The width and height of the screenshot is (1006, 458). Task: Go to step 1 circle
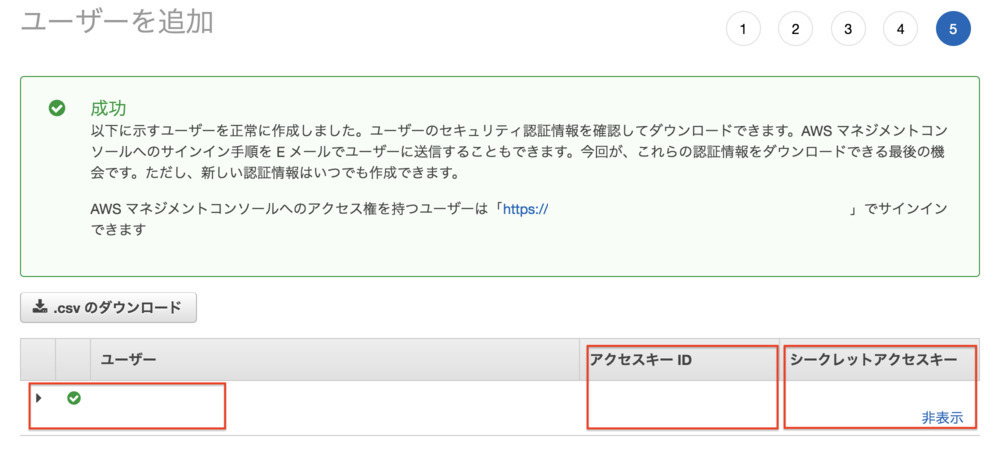[743, 29]
